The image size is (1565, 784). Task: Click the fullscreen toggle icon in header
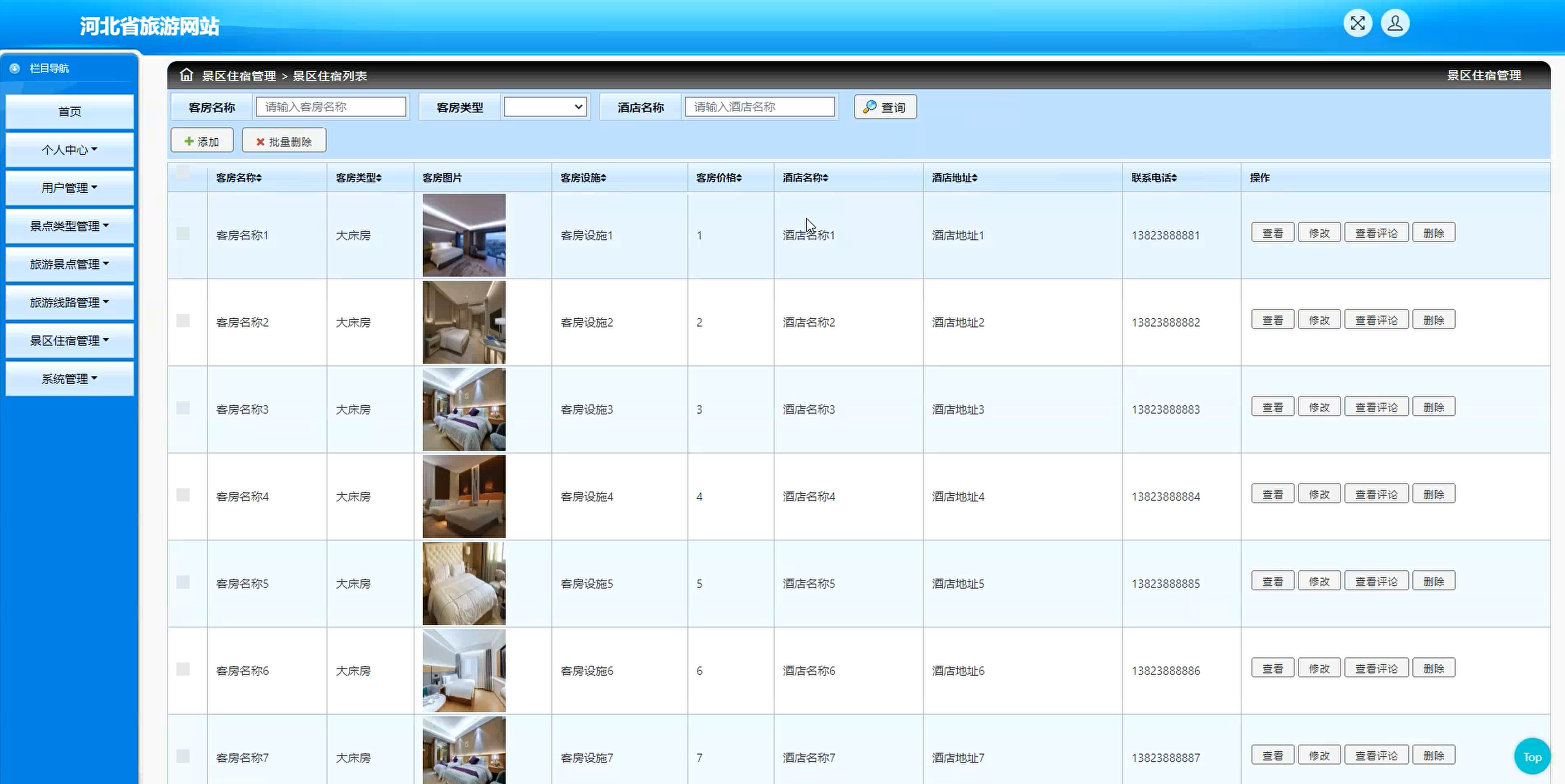coord(1357,24)
